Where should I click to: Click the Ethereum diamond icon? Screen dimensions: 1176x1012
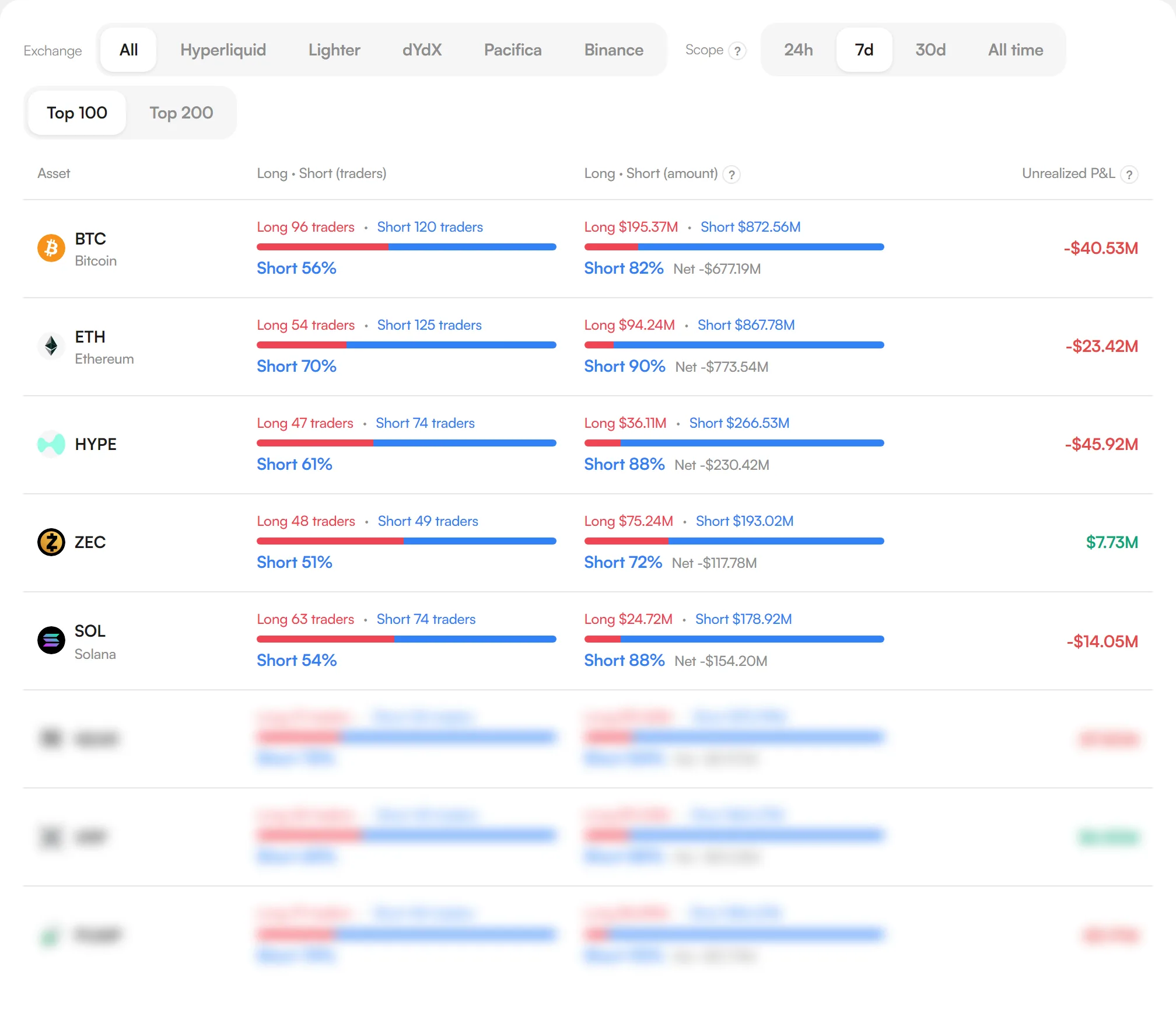51,347
